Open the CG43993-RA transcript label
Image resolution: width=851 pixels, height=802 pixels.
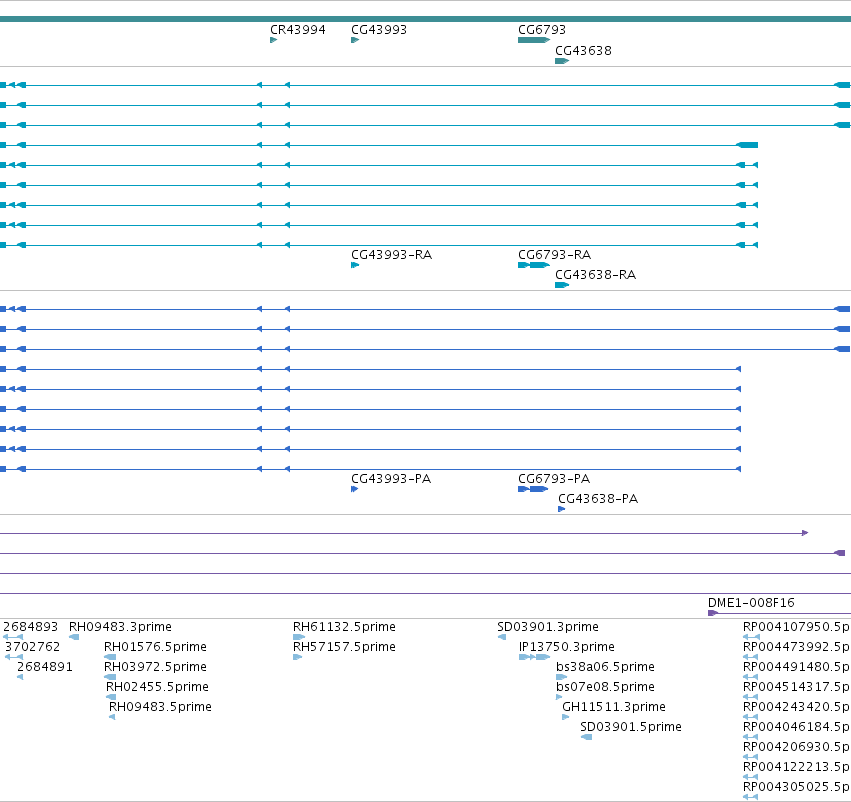391,255
